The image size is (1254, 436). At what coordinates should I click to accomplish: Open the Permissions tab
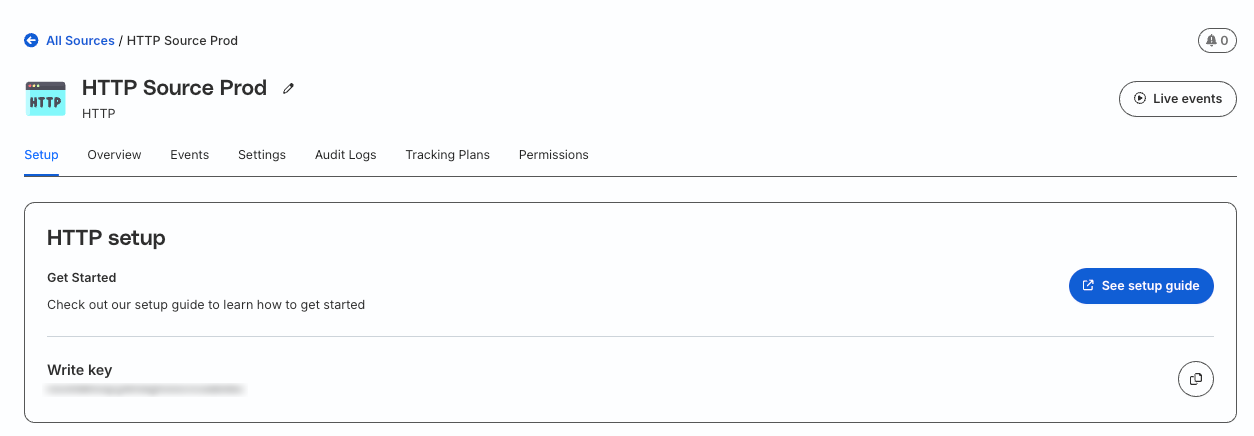point(553,155)
